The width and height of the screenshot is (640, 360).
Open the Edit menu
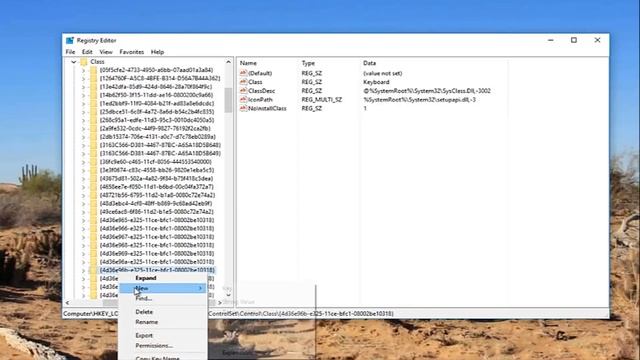pos(87,52)
